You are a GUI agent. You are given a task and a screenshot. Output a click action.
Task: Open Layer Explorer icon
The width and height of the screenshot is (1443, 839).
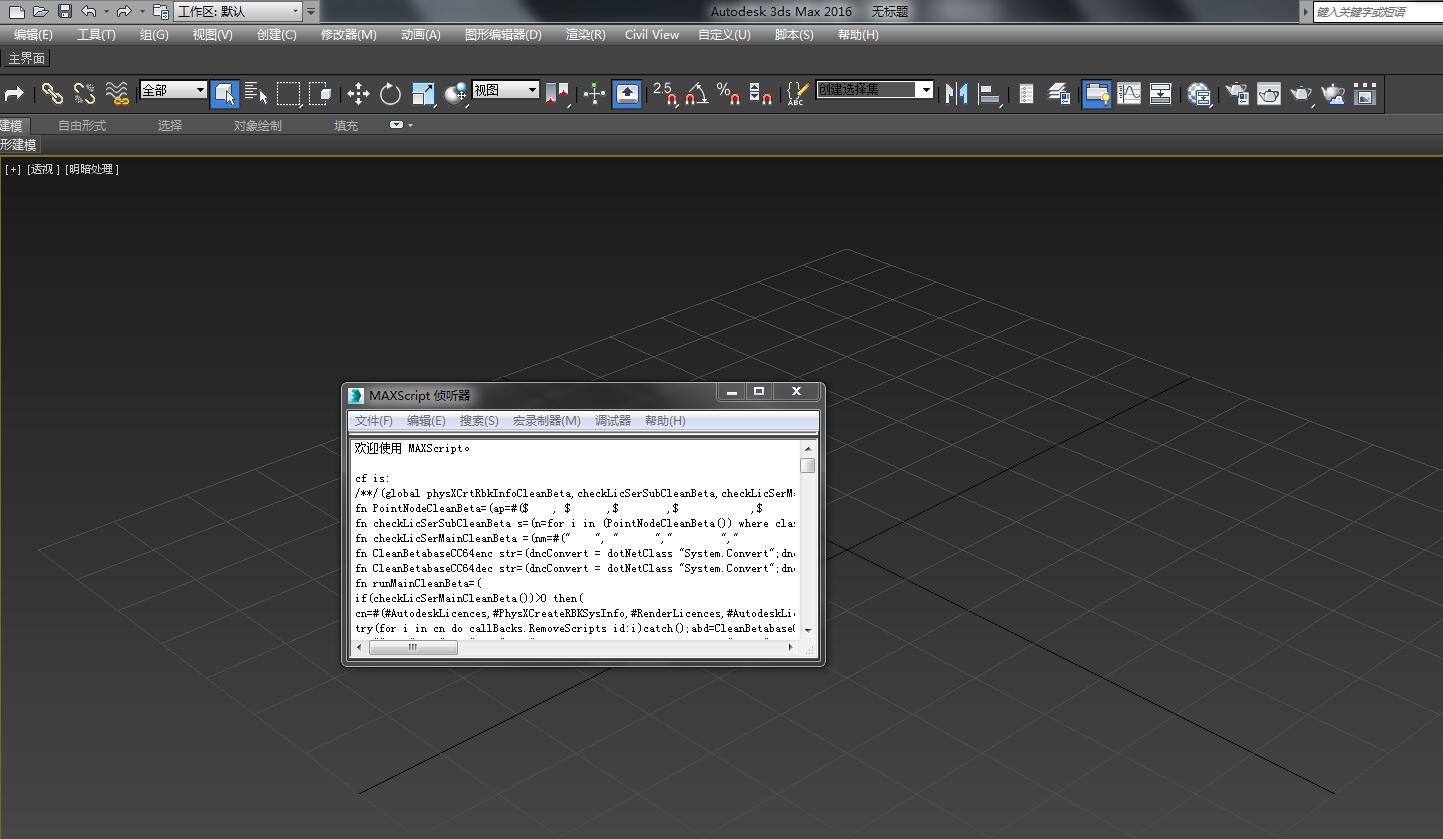point(1059,94)
